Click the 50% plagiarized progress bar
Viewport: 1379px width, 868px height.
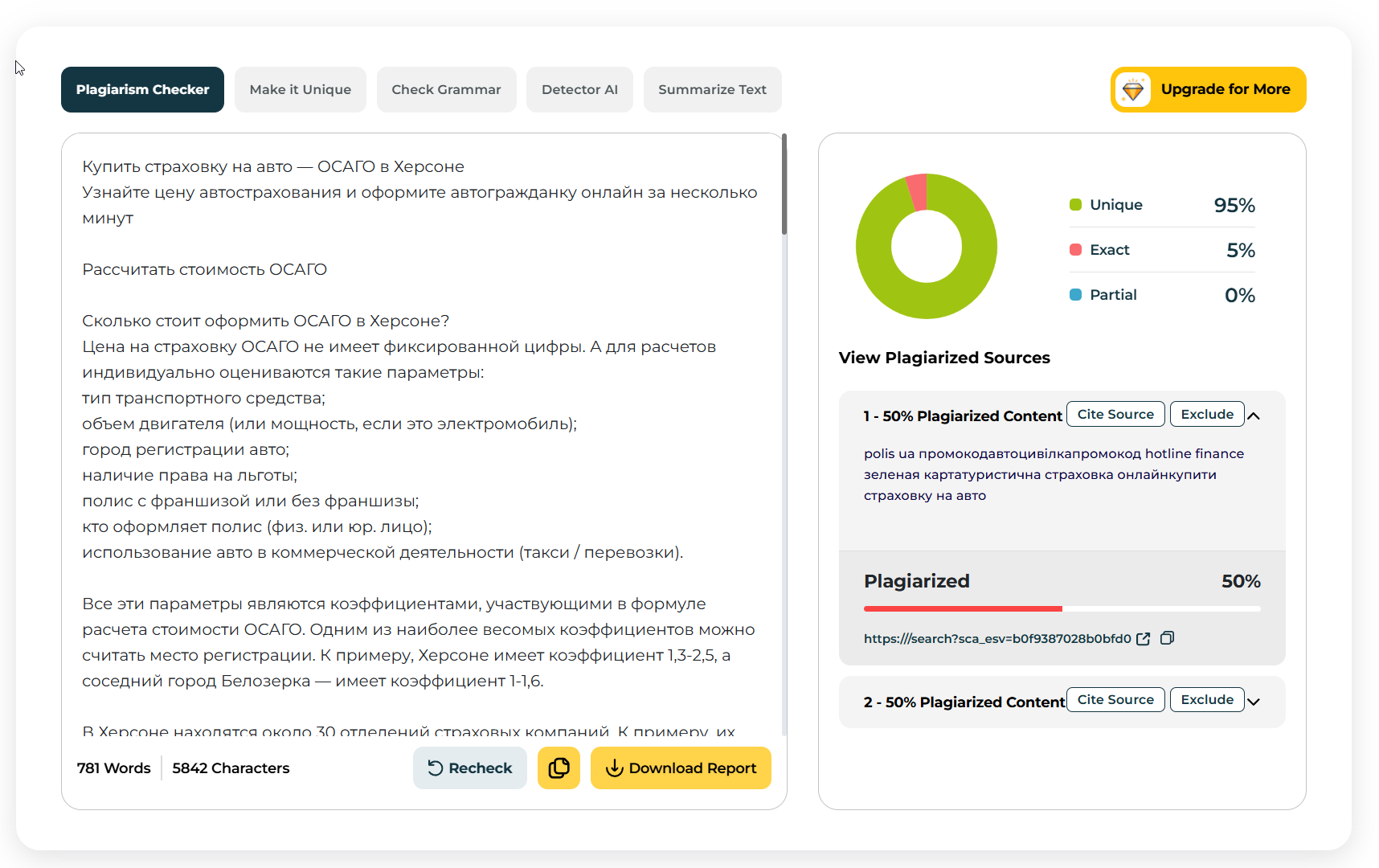point(1062,609)
